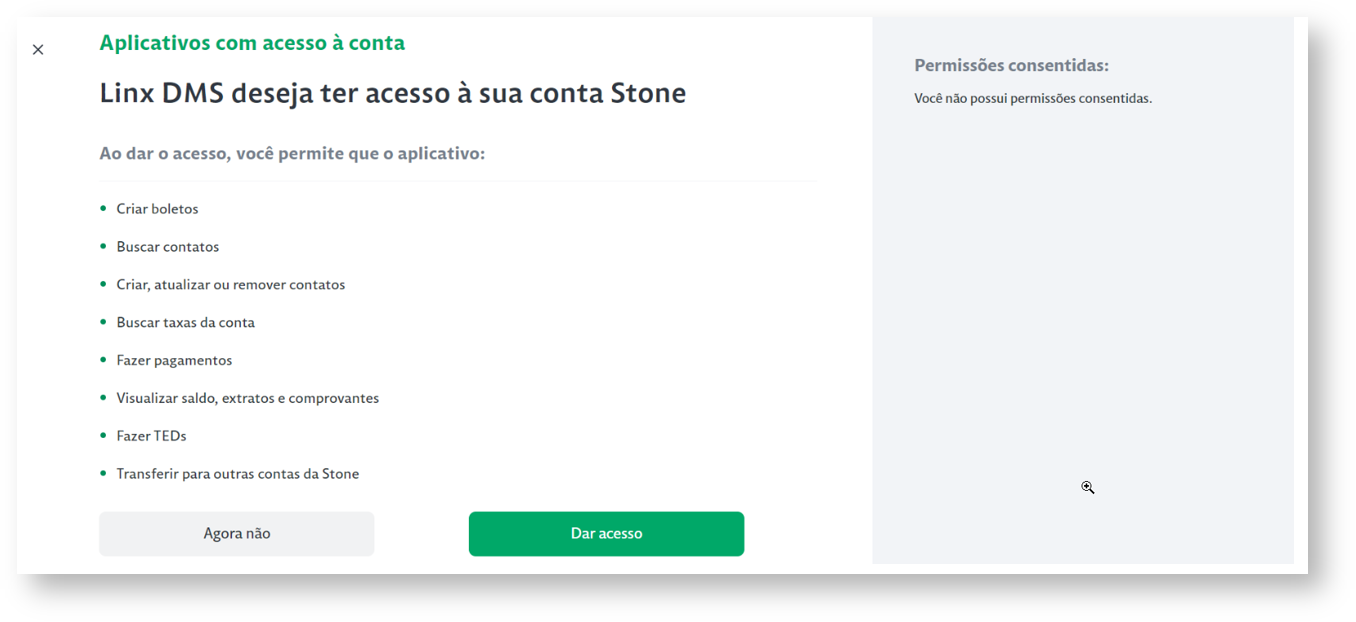1356x622 pixels.
Task: Click the zoom magnifier icon
Action: pos(1087,487)
